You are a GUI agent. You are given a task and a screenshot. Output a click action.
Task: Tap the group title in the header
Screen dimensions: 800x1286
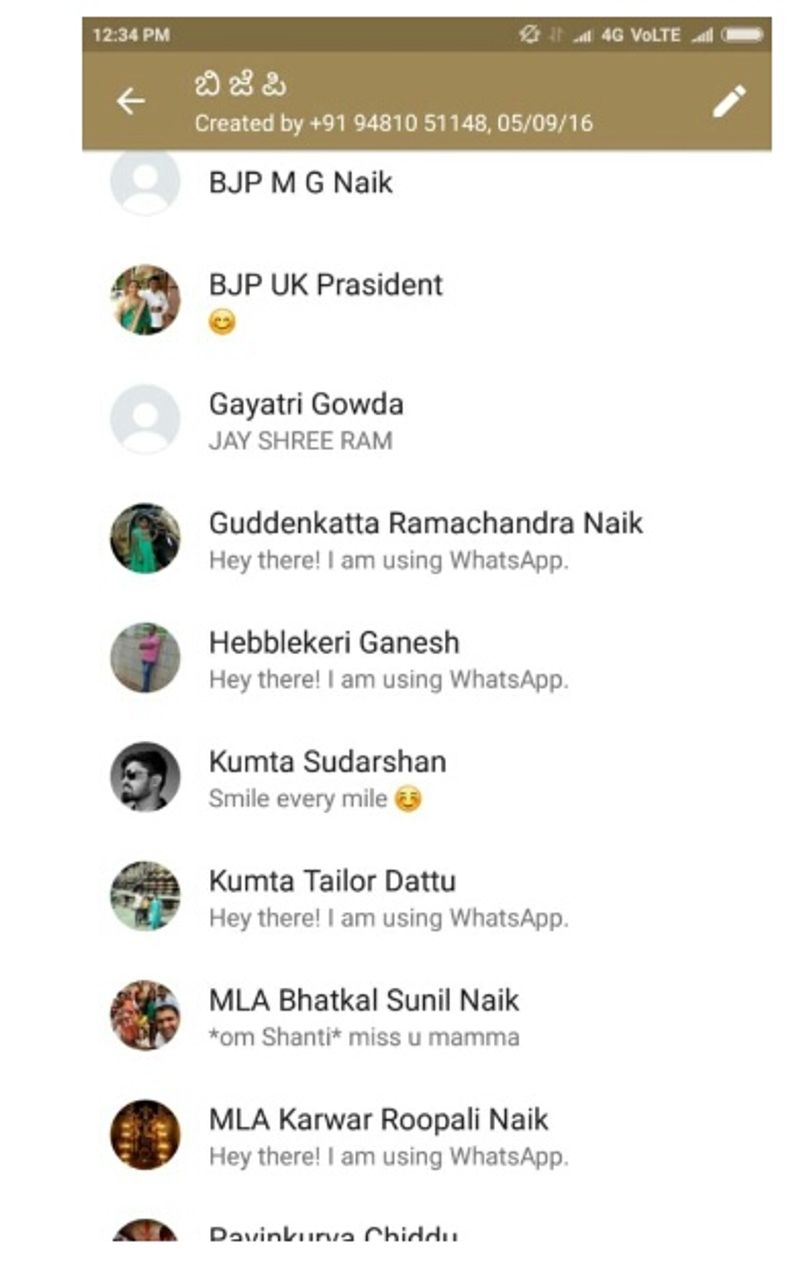tap(241, 87)
